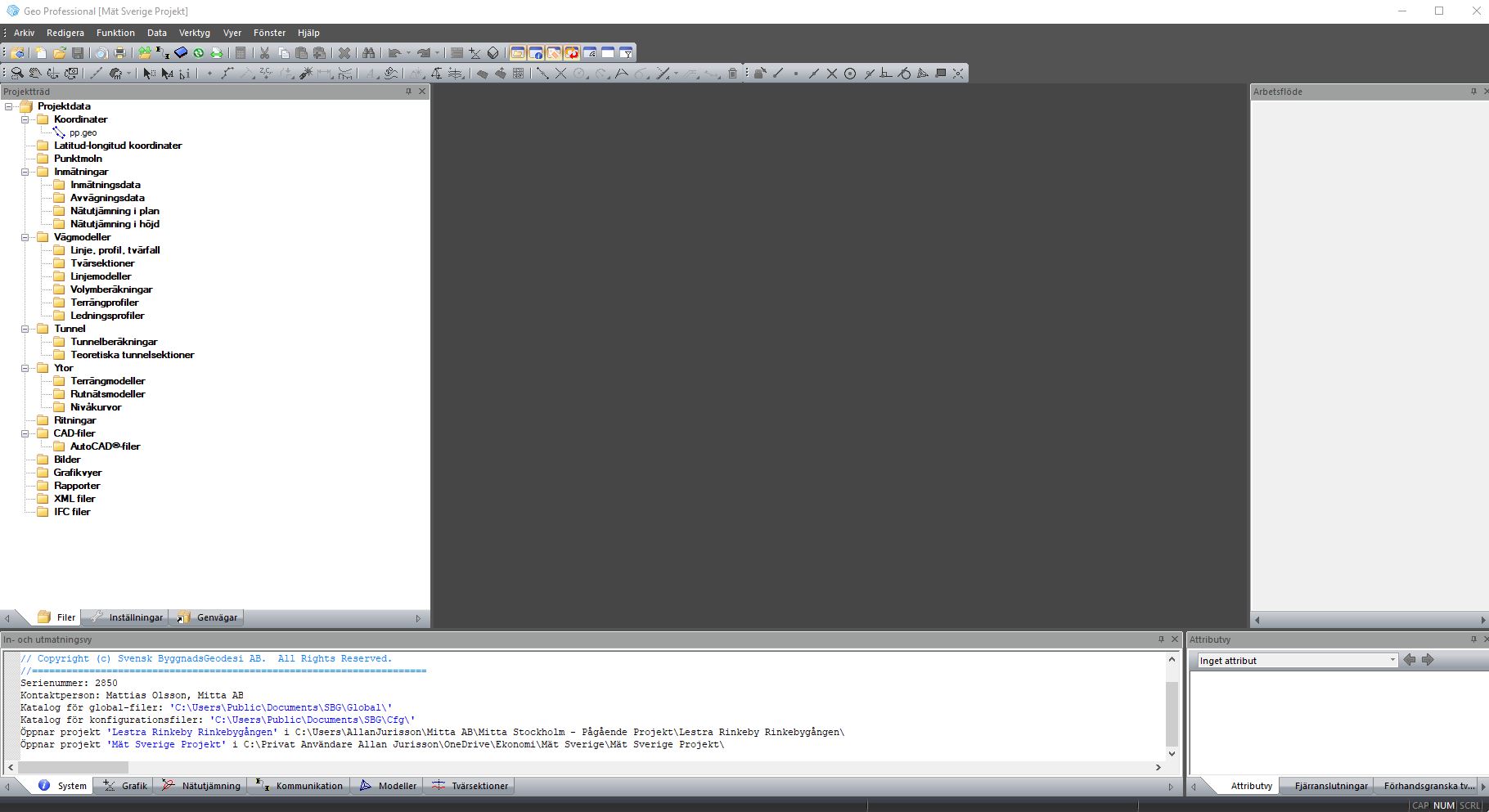Collapse the Vägmodeller tree node
This screenshot has height=812, width=1489.
click(25, 237)
